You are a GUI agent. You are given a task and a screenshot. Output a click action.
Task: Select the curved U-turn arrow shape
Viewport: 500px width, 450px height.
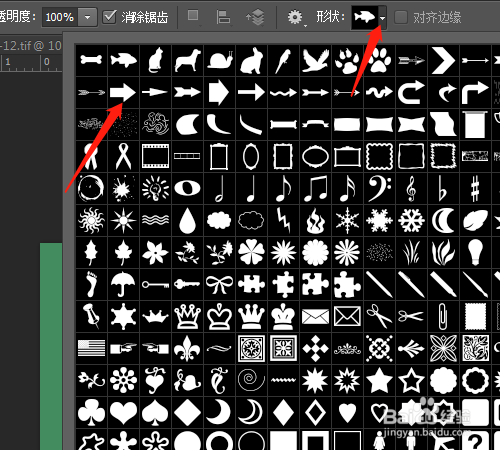coord(411,92)
